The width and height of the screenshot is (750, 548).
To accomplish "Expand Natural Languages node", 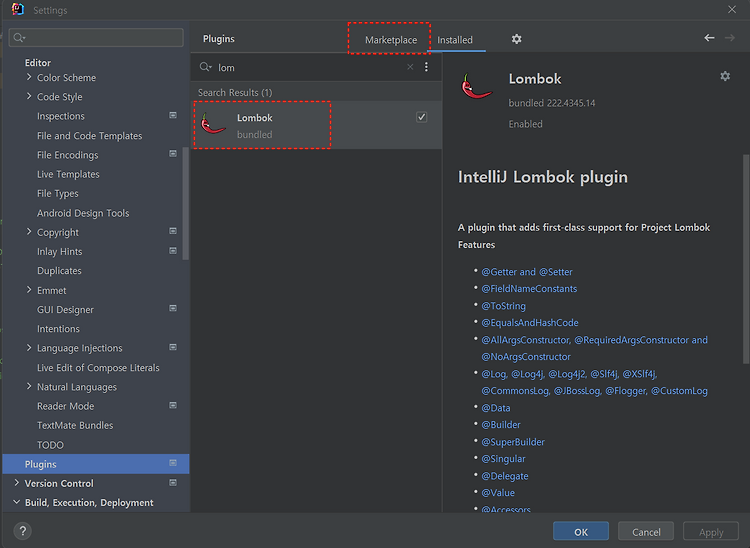I will [29, 386].
